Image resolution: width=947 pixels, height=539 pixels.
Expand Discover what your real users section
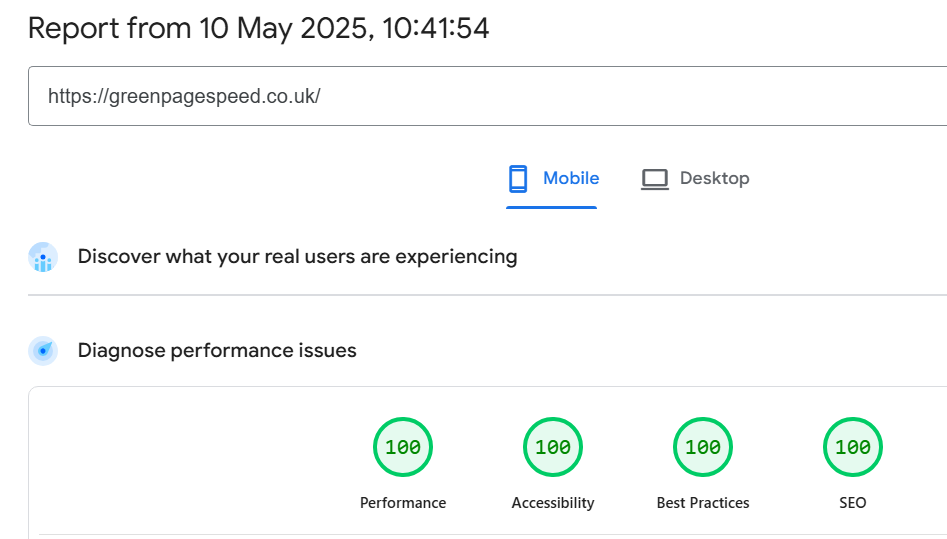pyautogui.click(x=297, y=257)
